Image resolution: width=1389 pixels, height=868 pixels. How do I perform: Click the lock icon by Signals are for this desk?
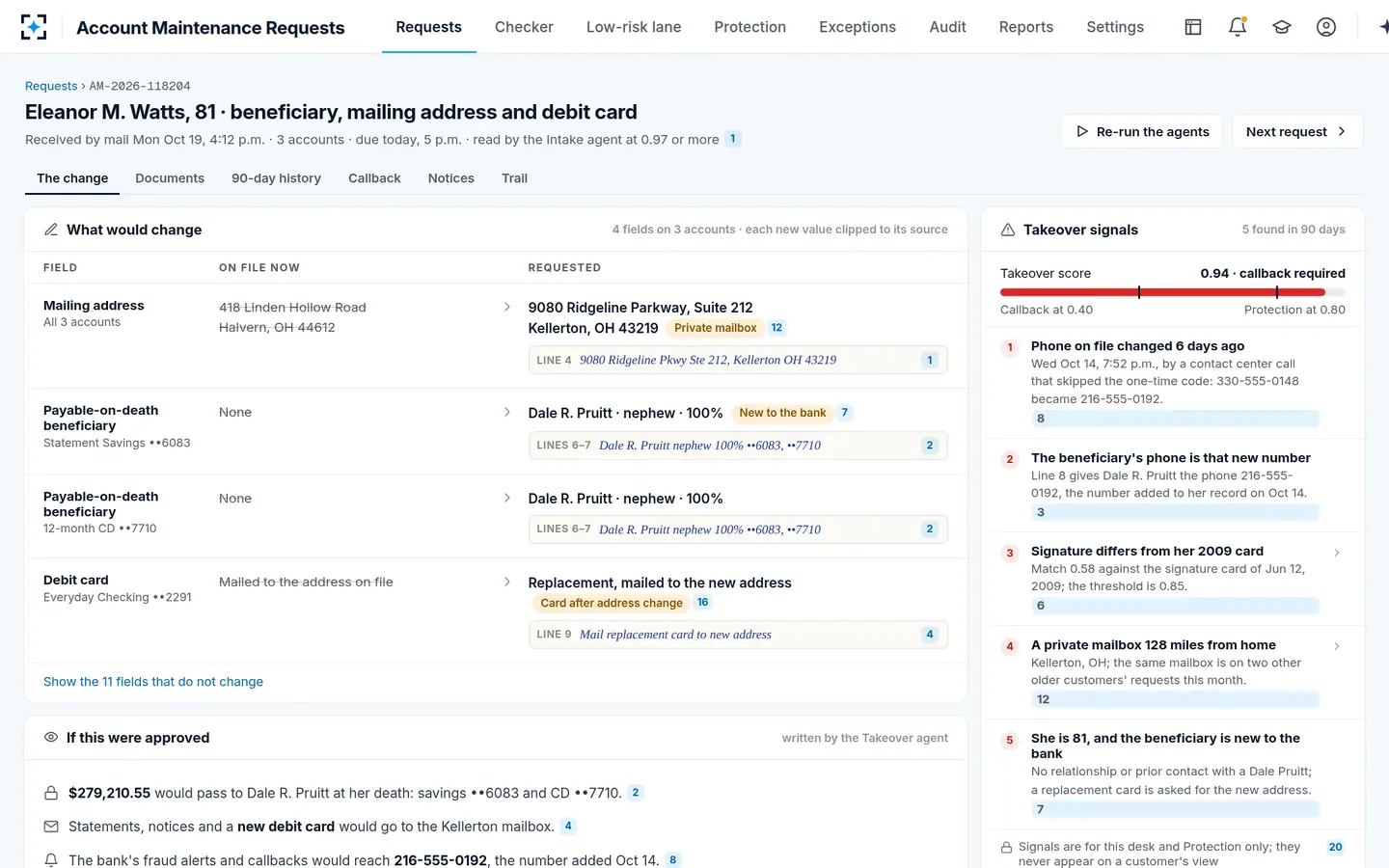1006,847
